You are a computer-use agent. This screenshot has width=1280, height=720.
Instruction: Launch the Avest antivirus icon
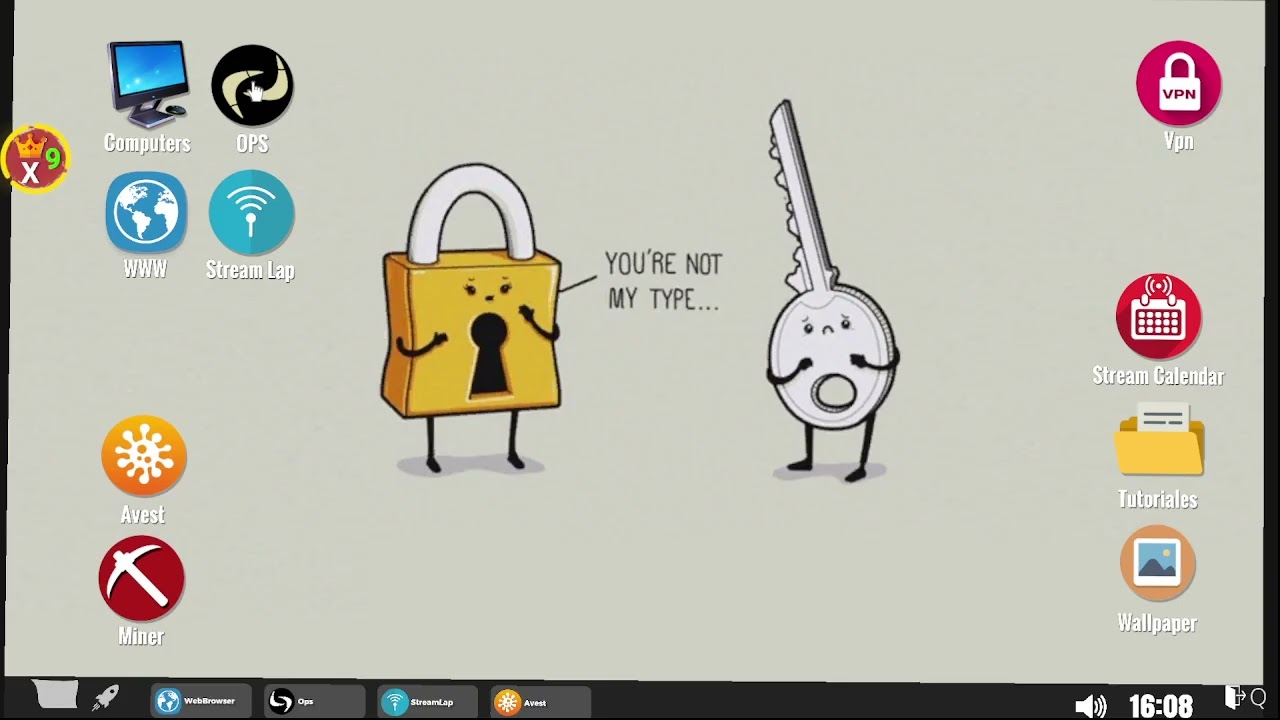coord(144,456)
